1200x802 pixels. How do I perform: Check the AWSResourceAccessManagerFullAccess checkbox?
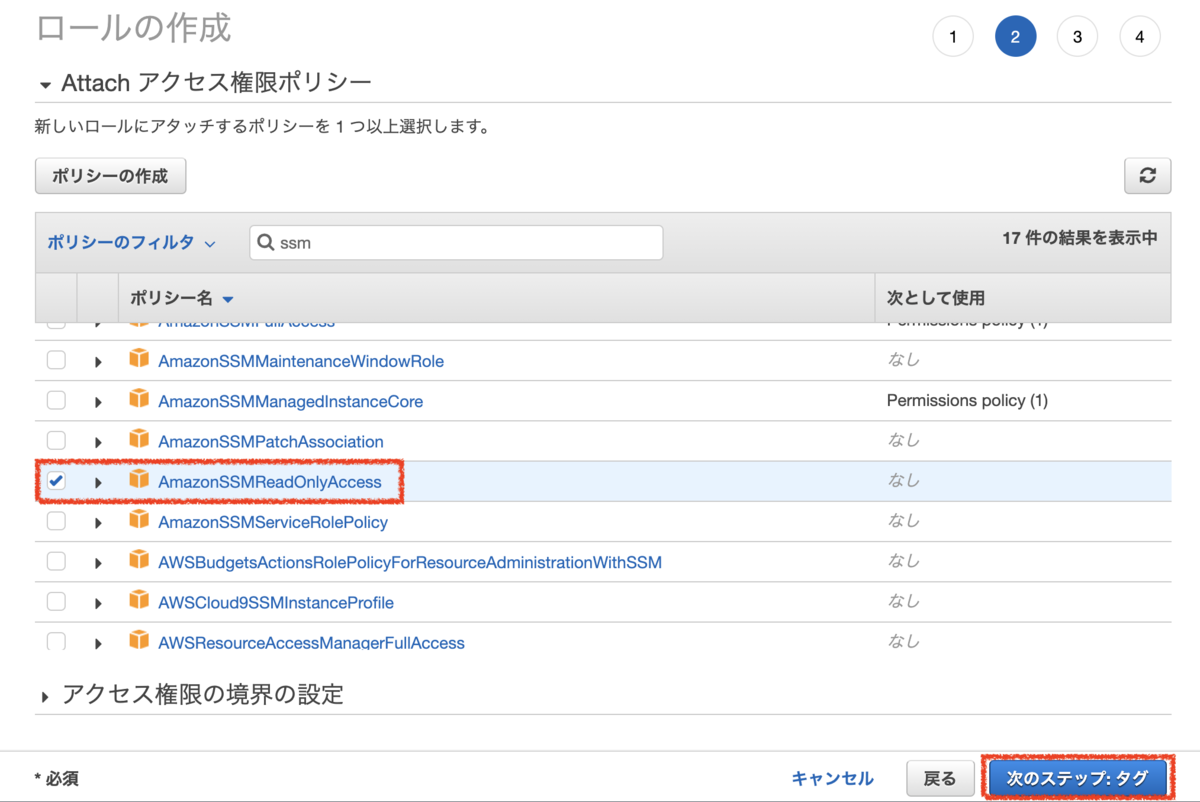[56, 641]
